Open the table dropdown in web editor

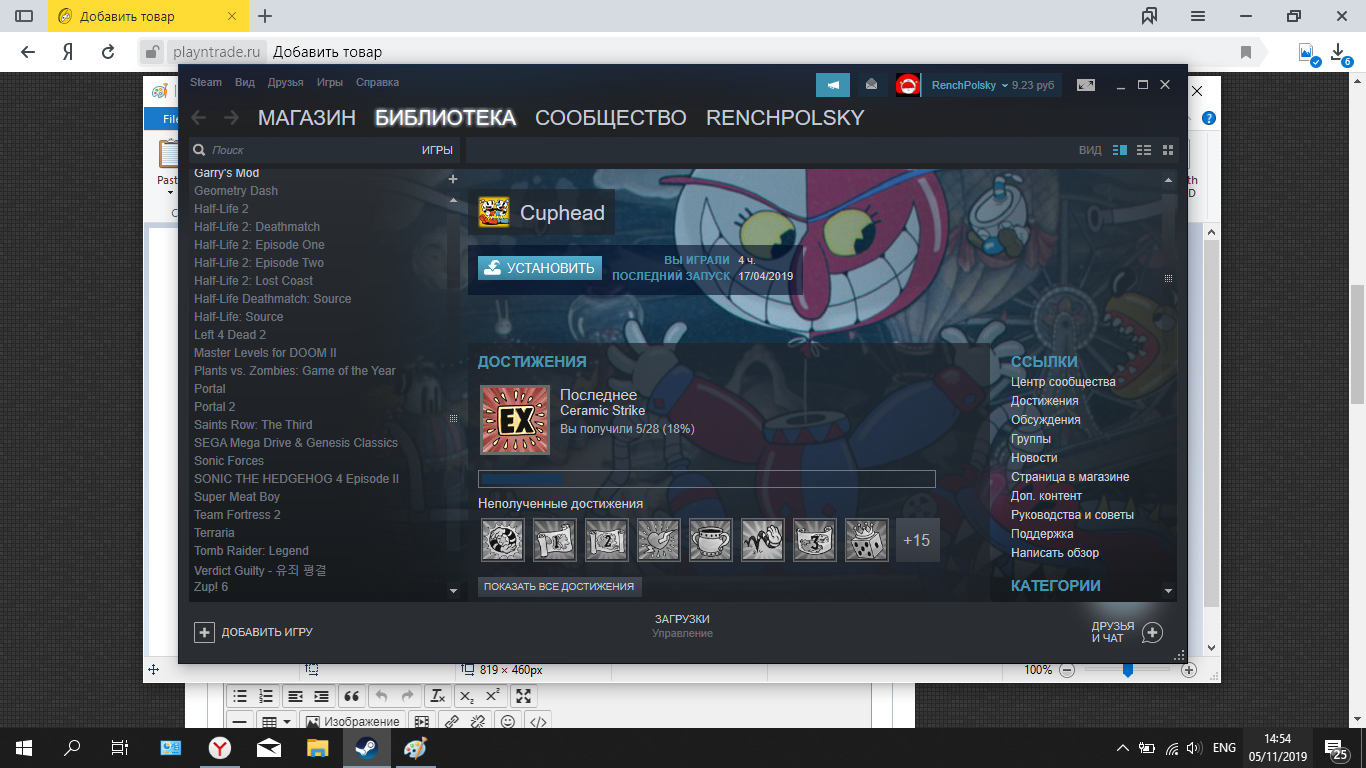pos(276,721)
